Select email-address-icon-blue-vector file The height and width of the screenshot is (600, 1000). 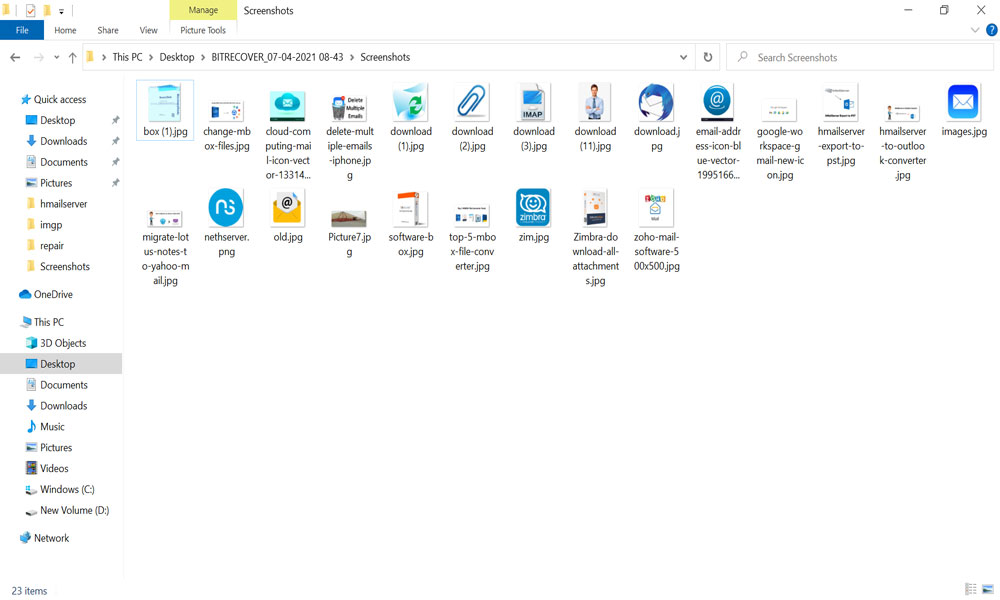[717, 103]
